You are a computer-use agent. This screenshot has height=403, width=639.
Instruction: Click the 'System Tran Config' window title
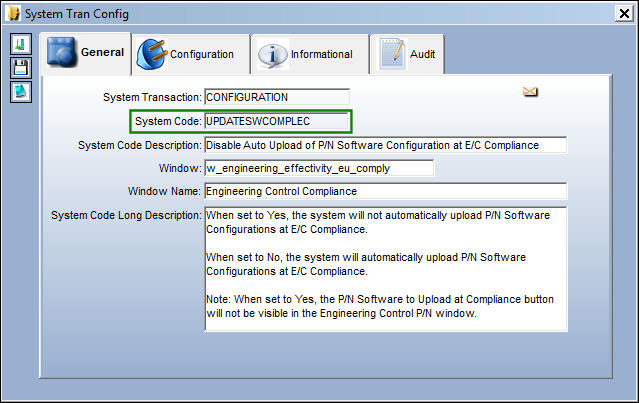point(77,14)
